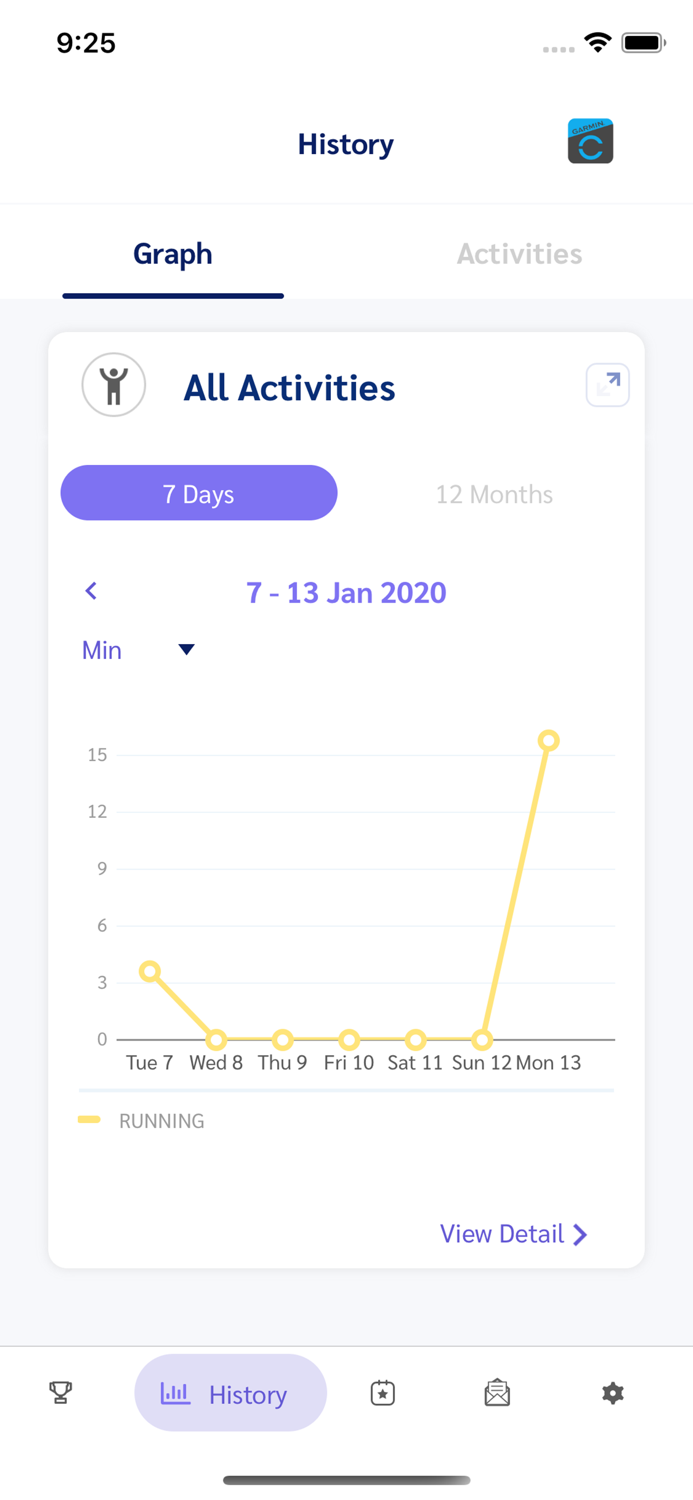This screenshot has width=693, height=1500.
Task: Open the Garmin Connect sync icon
Action: [590, 142]
